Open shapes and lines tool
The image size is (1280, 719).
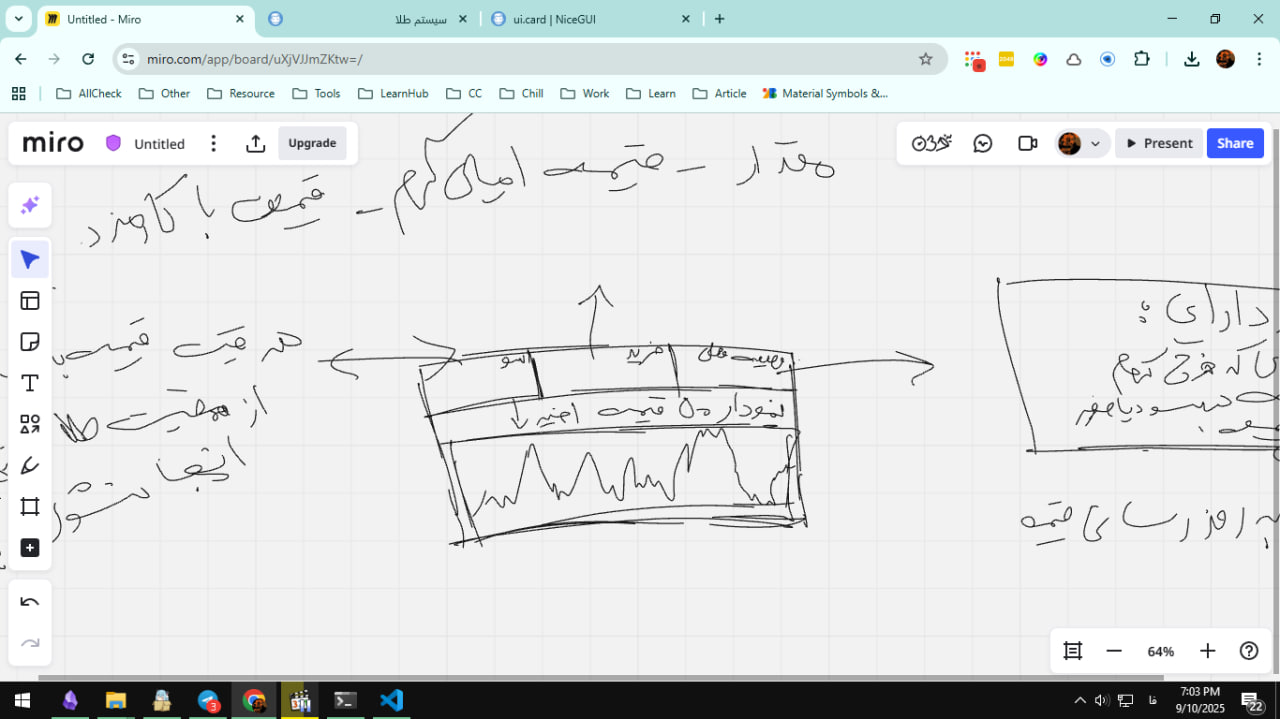[x=30, y=424]
